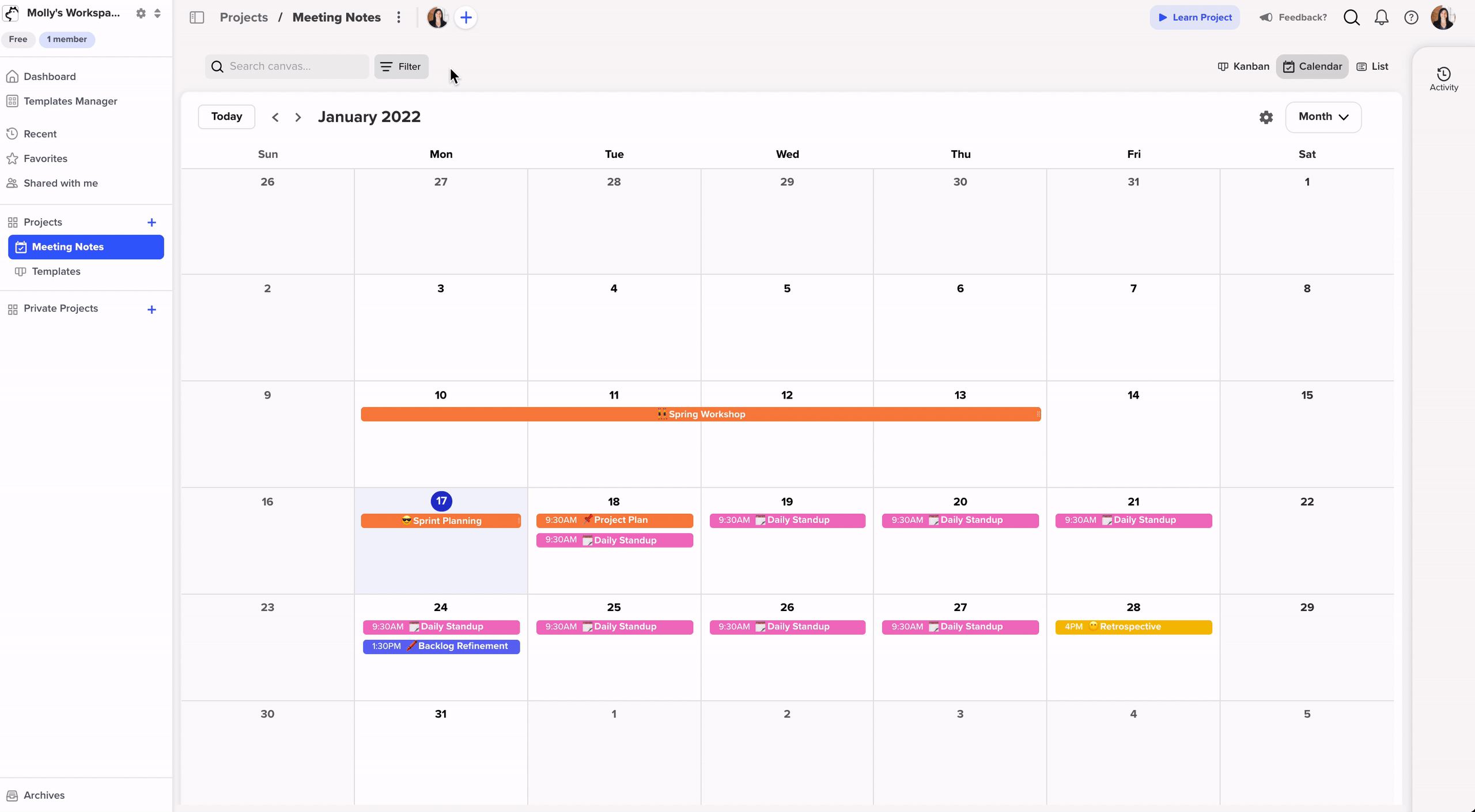Open workspace settings gear icon
Viewport: 1475px width, 812px height.
click(x=141, y=13)
